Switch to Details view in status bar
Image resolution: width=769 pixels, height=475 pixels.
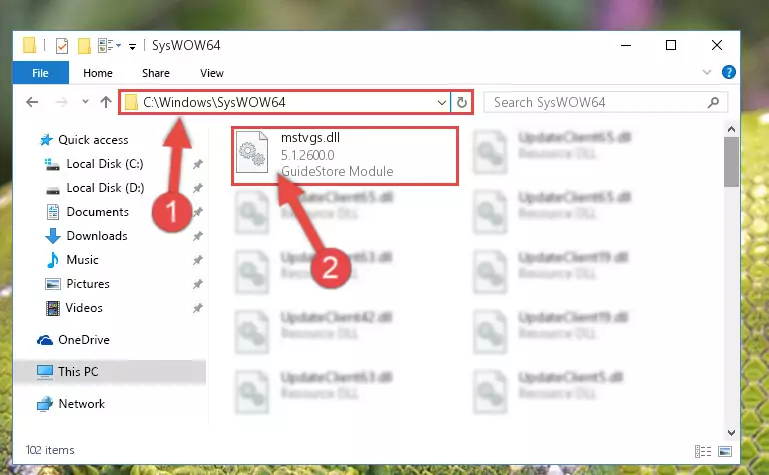click(x=703, y=451)
